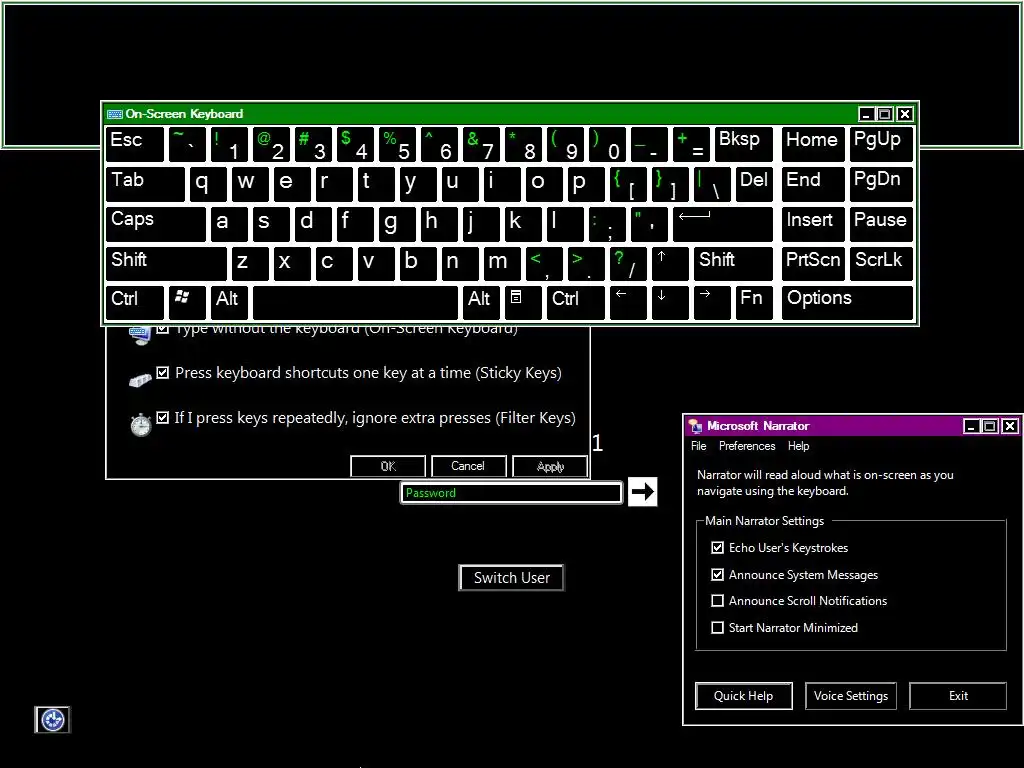Click the End key on the keyboard
This screenshot has width=1024, height=768.
point(813,184)
